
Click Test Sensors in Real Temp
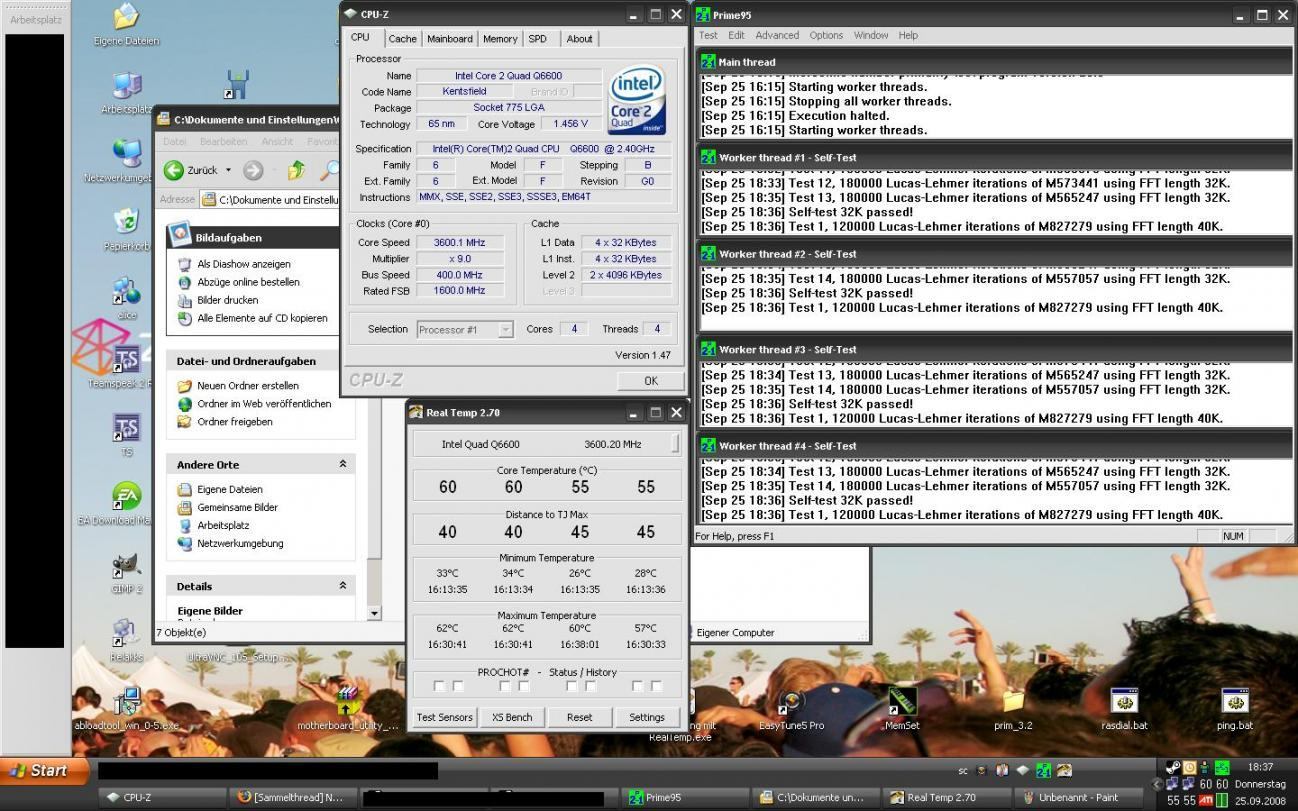tap(445, 717)
